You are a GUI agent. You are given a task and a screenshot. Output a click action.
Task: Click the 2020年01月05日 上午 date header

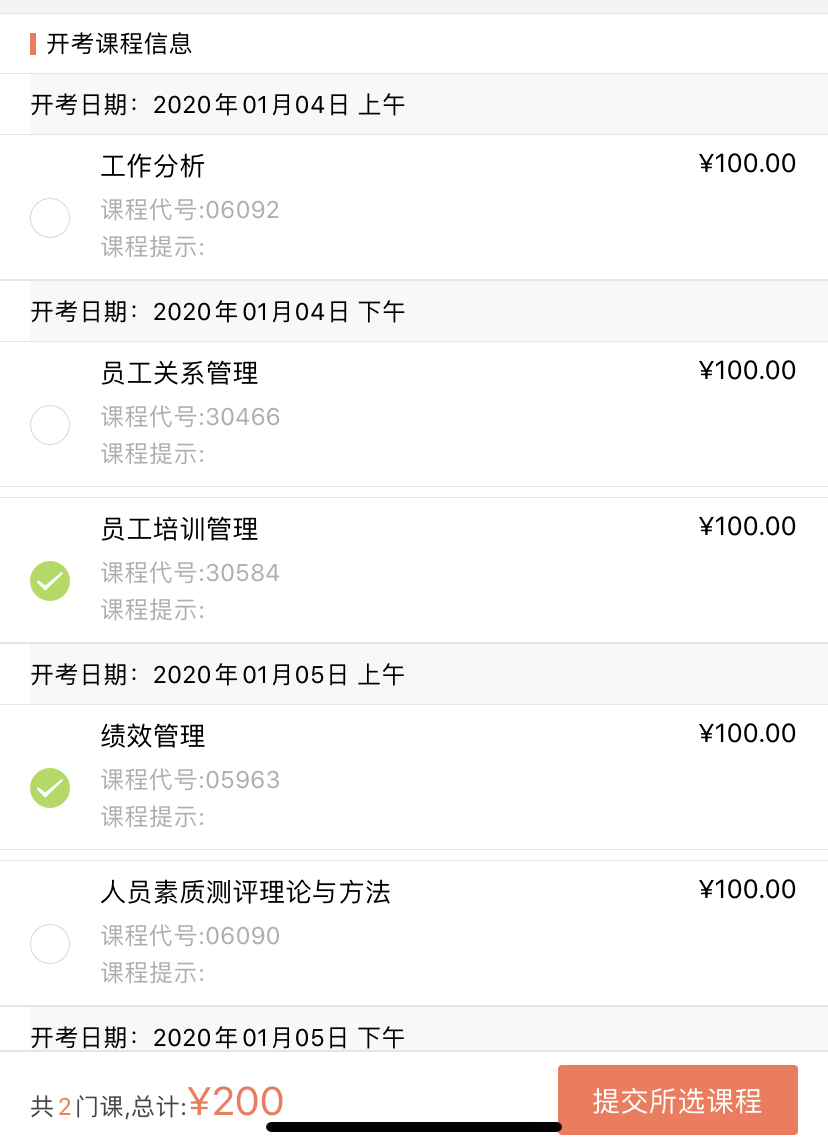coord(218,675)
